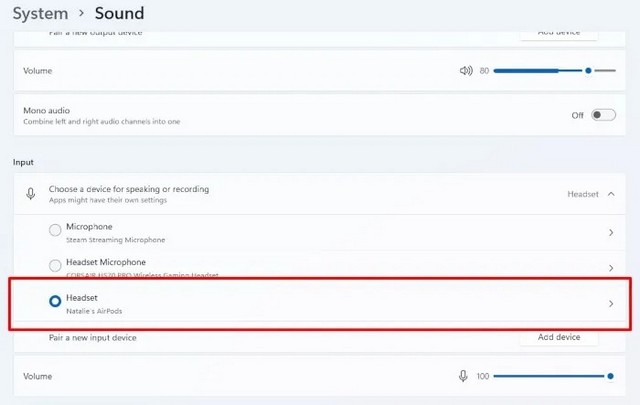
Task: Click the breadcrumb arrow after System
Action: 77,14
